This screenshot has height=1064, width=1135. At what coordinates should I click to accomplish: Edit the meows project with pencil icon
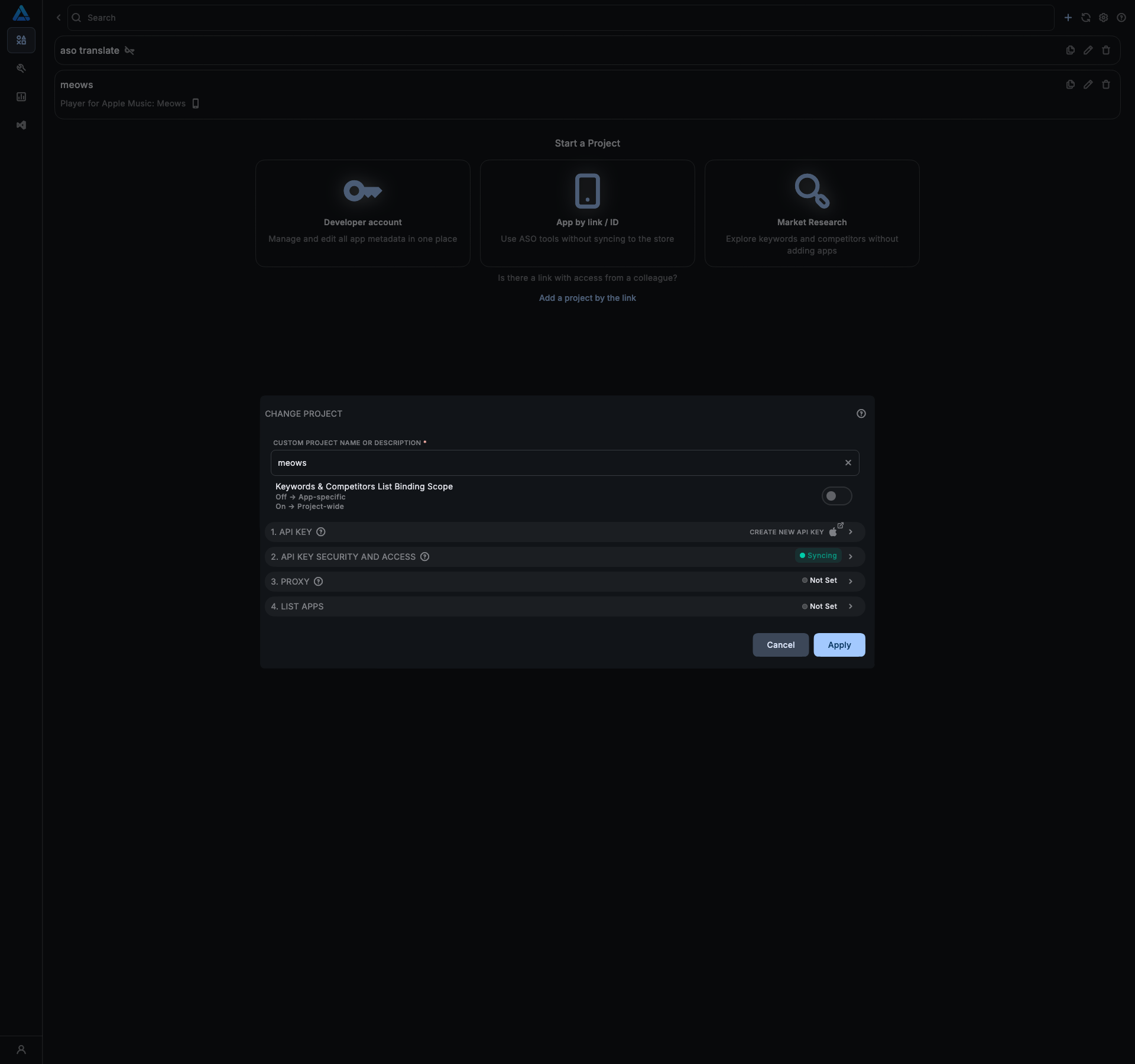1088,85
